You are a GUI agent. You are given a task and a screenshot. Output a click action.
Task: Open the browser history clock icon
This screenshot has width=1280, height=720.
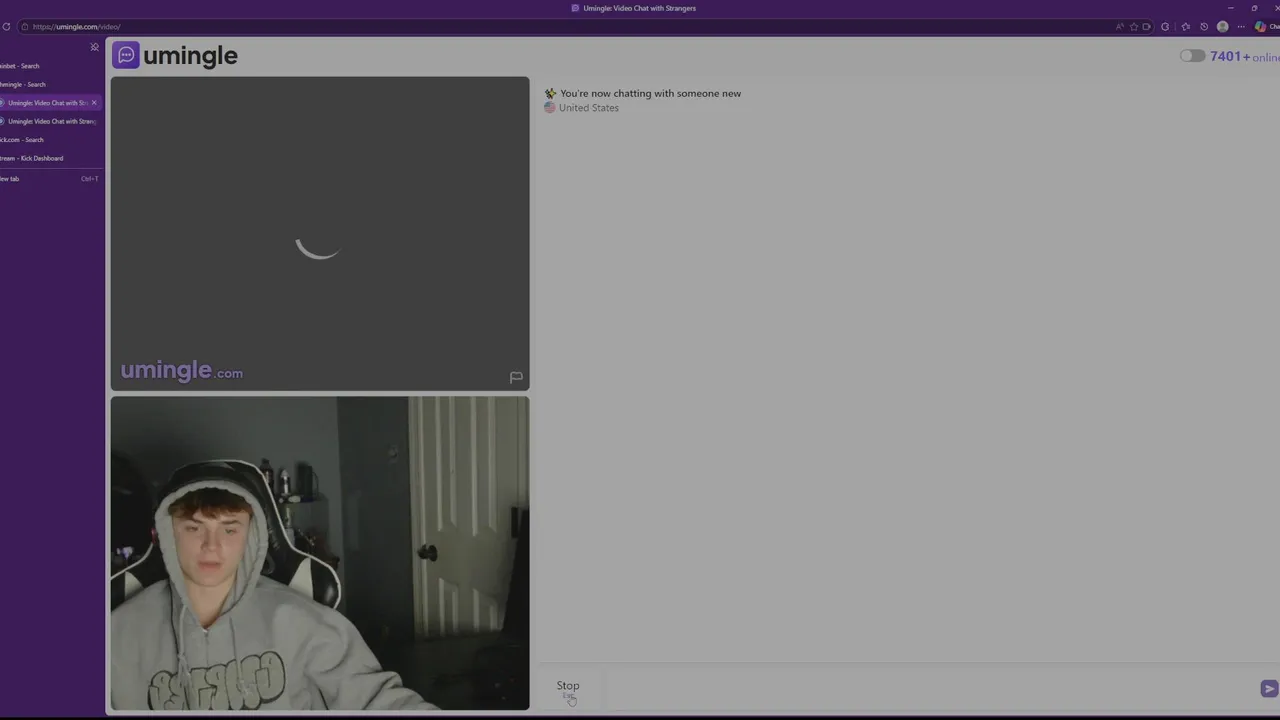point(1204,27)
